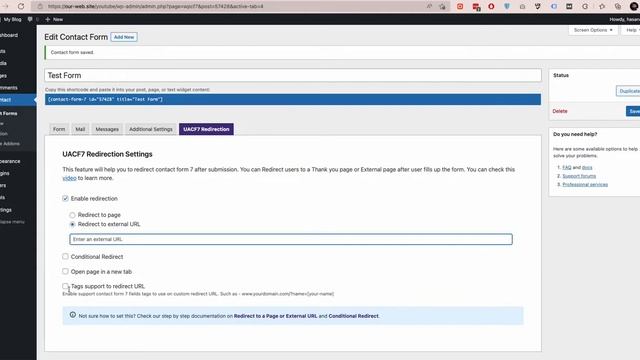This screenshot has height=360, width=640.
Task: Open the circular G extension icon
Action: point(585,6)
